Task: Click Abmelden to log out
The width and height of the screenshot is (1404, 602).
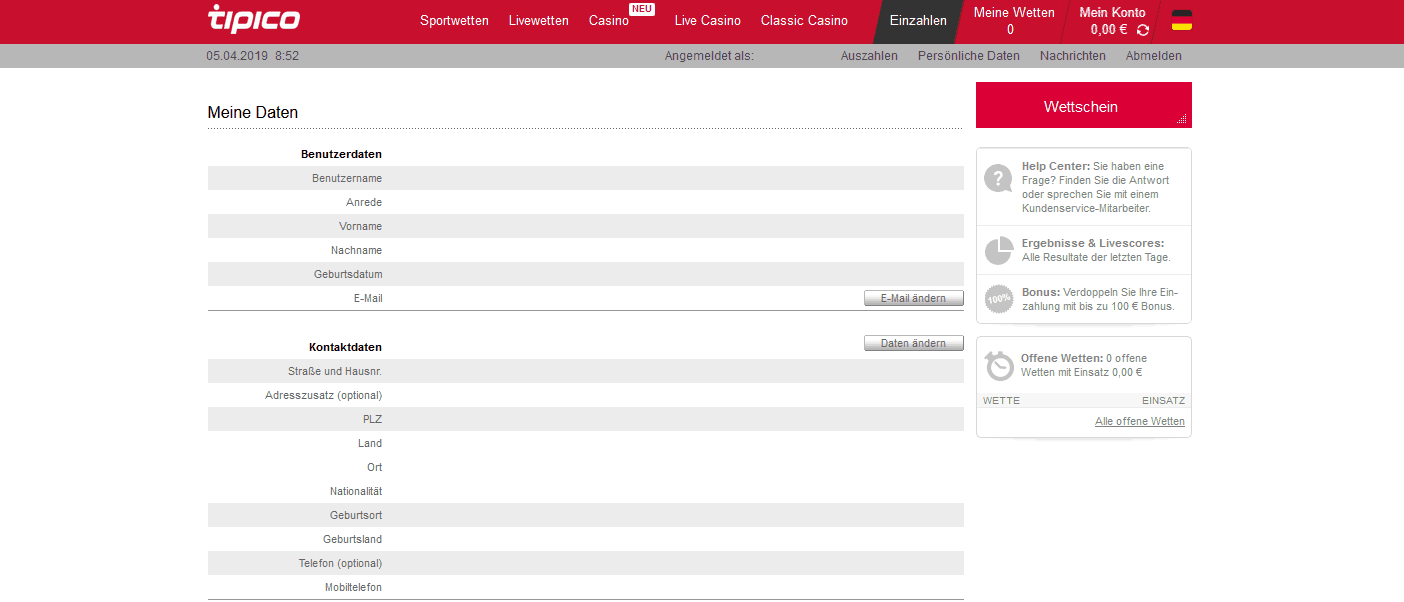Action: point(1153,56)
